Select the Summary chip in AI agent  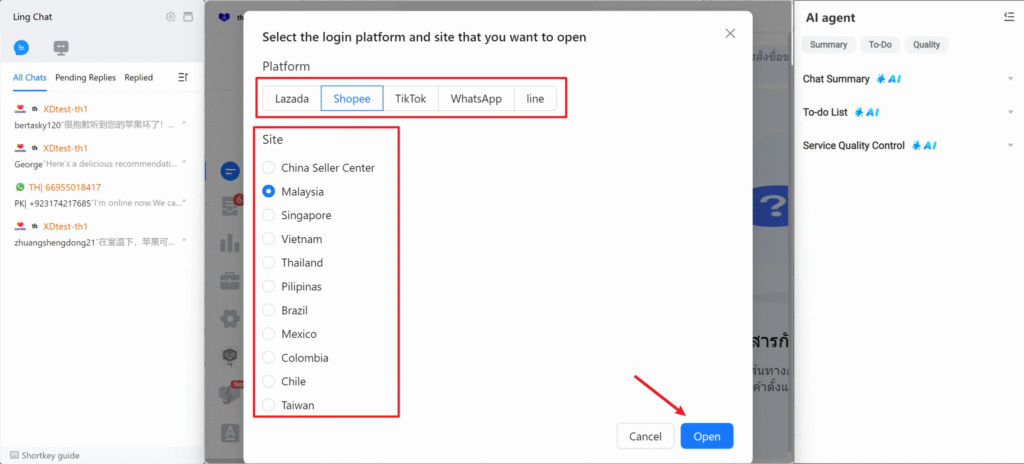(x=828, y=44)
